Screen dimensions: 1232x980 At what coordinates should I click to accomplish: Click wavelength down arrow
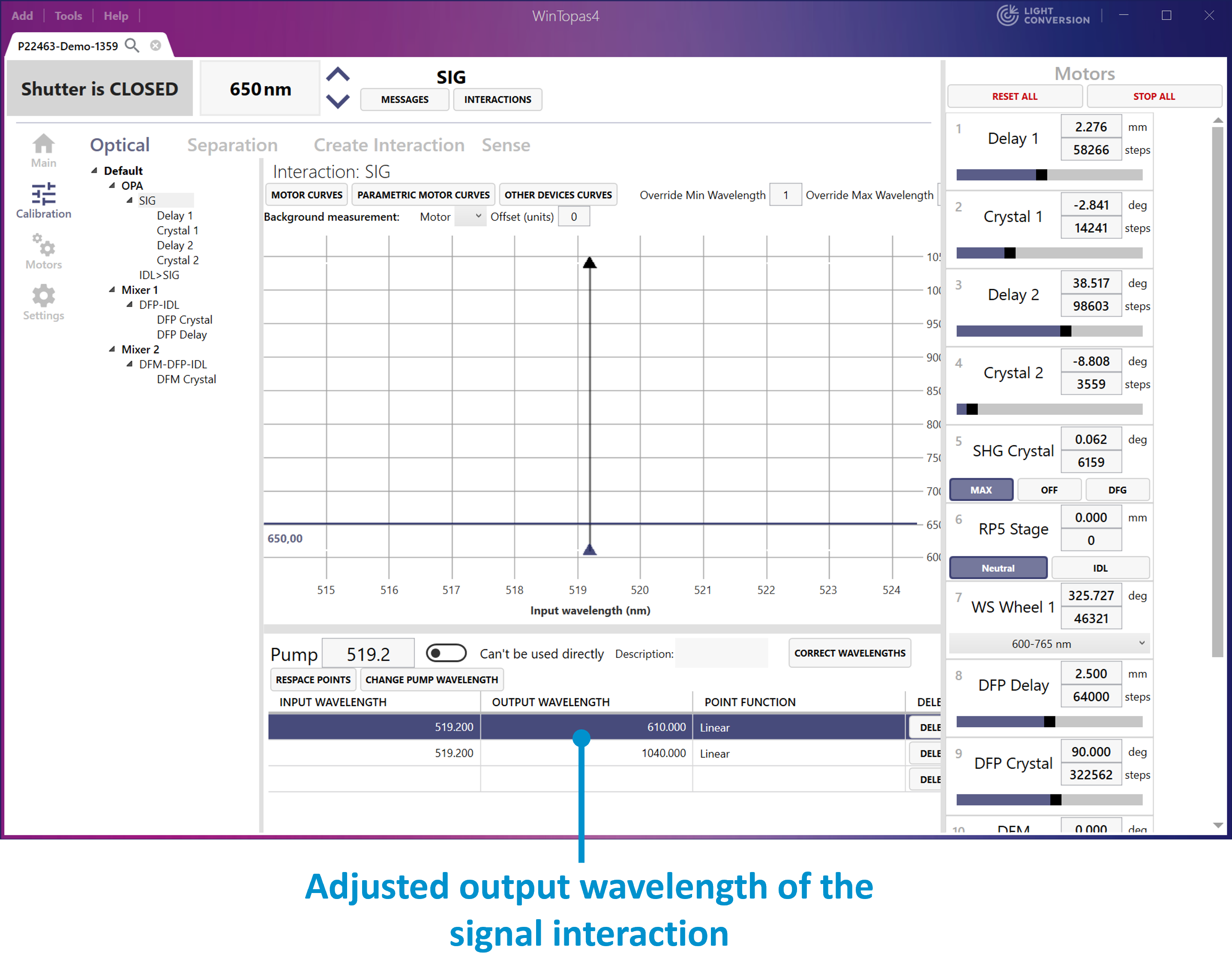coord(338,101)
